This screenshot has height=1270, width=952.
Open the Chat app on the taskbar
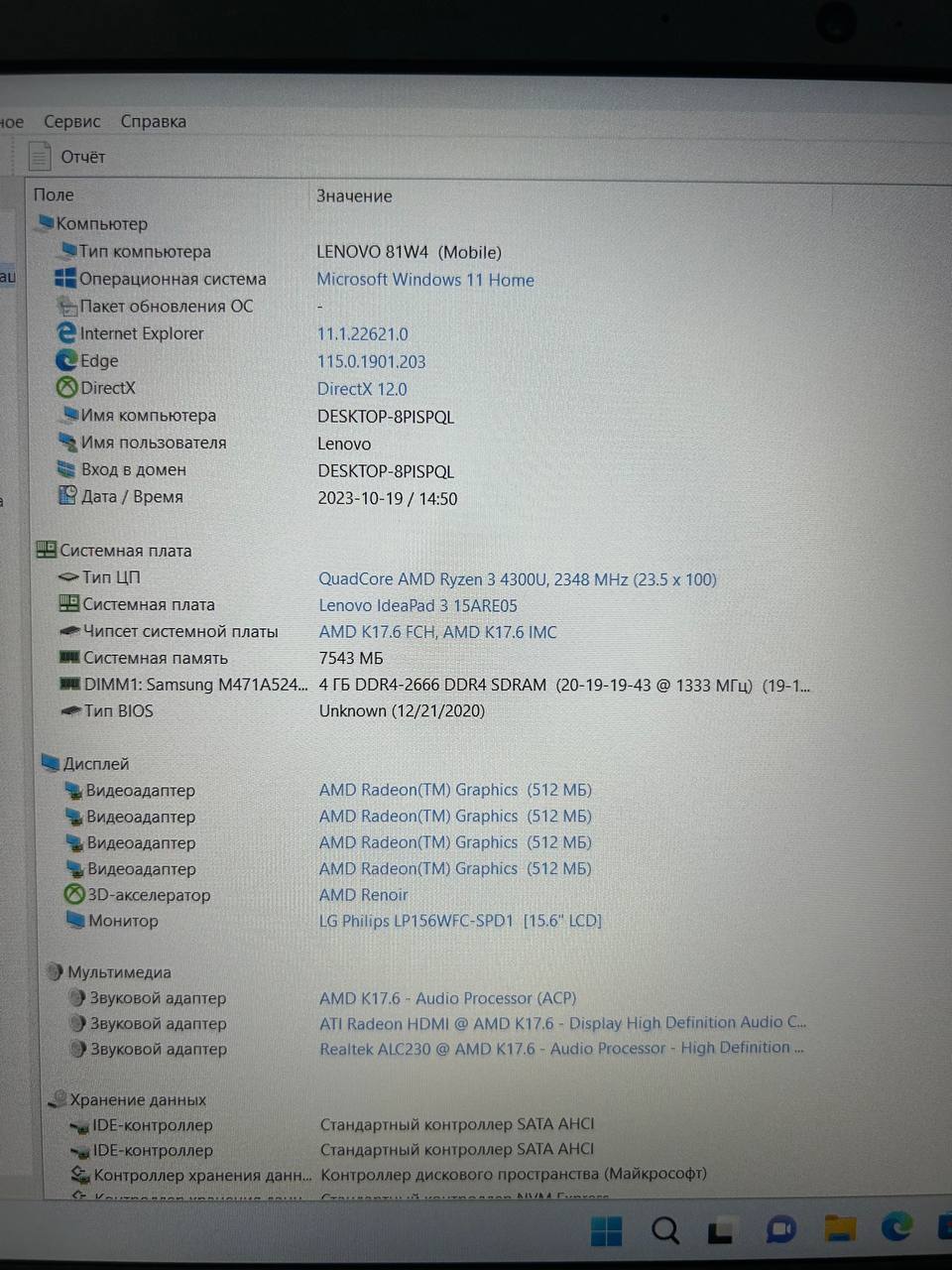click(781, 1230)
